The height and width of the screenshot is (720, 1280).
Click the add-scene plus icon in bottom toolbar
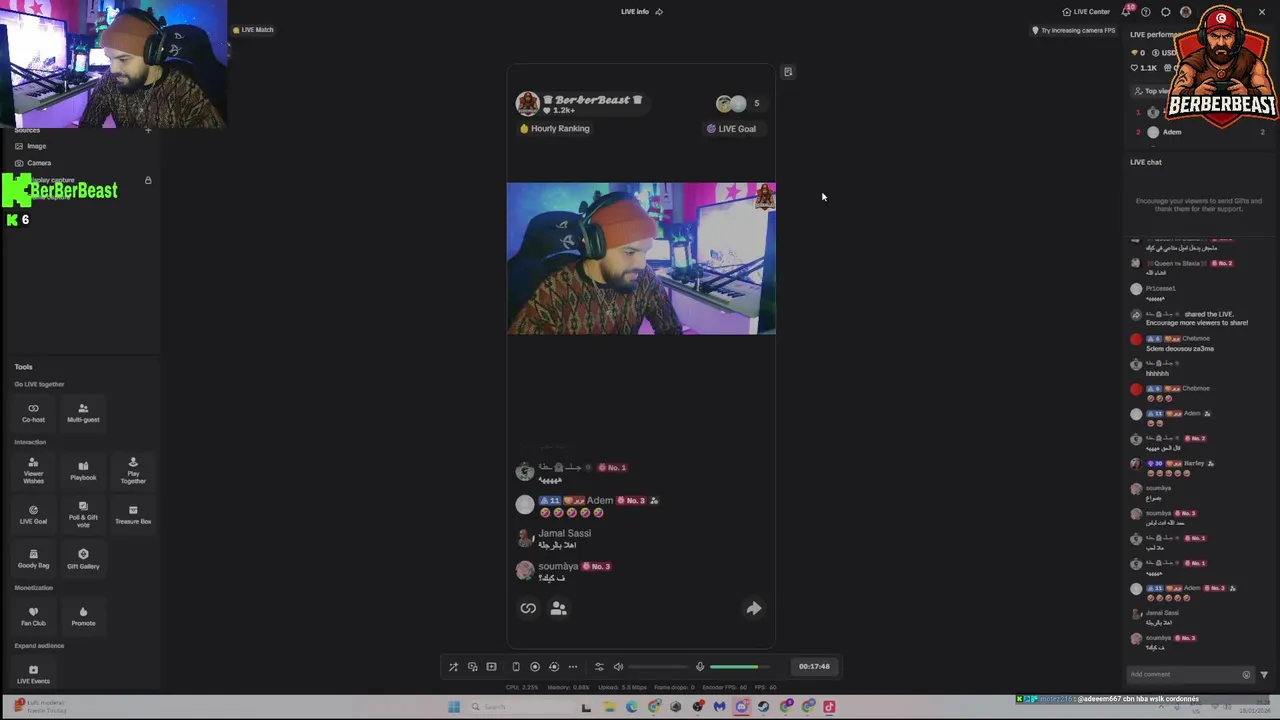pyautogui.click(x=491, y=667)
